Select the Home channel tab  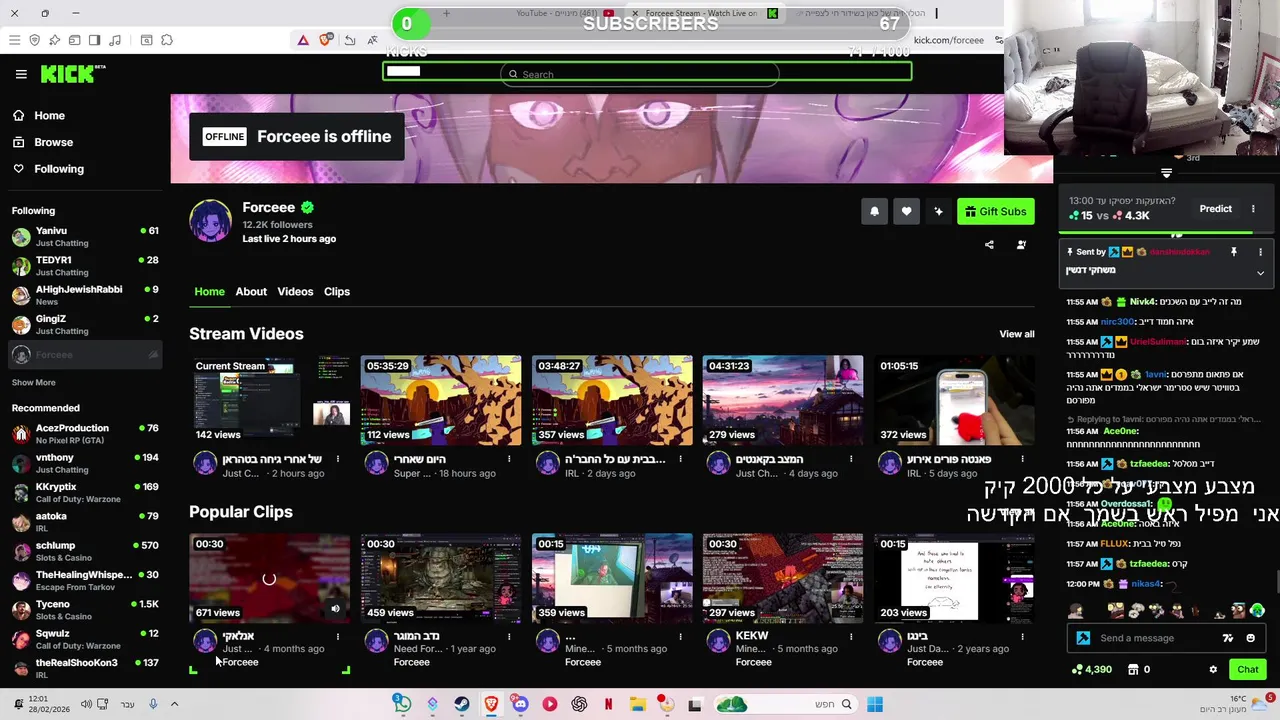[x=209, y=291]
